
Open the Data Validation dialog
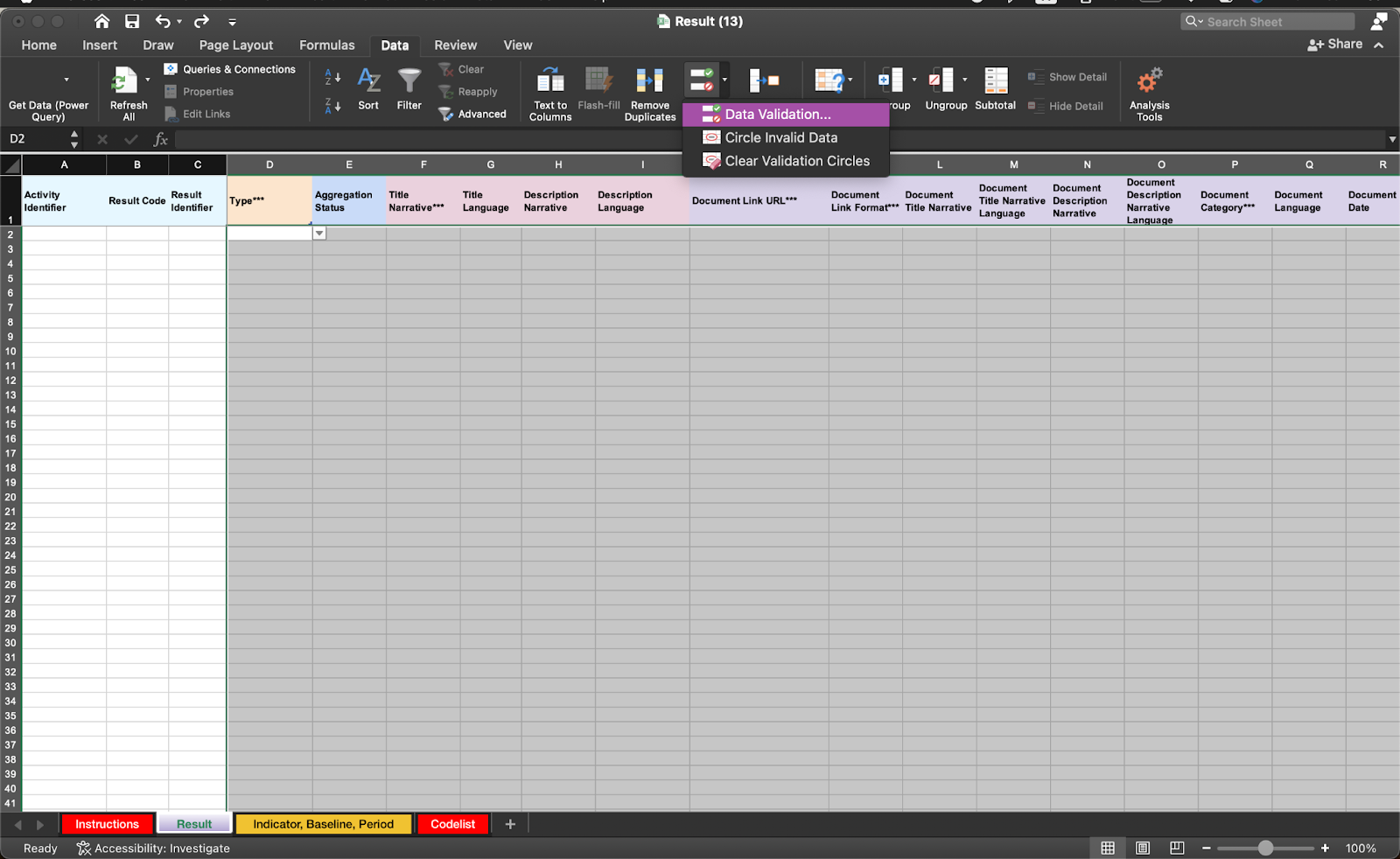pyautogui.click(x=777, y=114)
